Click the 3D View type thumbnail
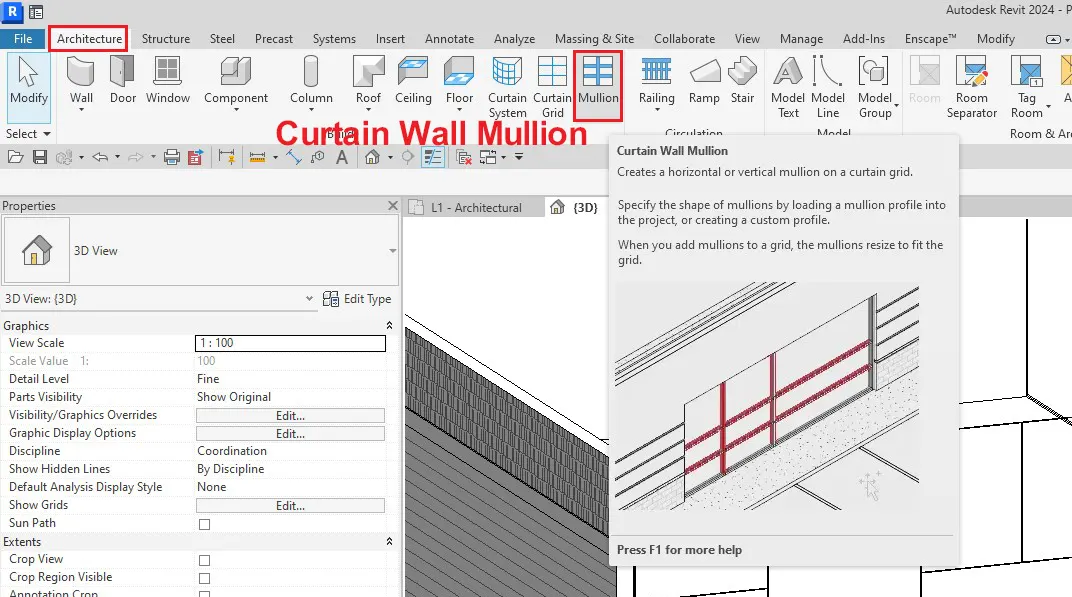This screenshot has height=597, width=1072. pos(36,250)
